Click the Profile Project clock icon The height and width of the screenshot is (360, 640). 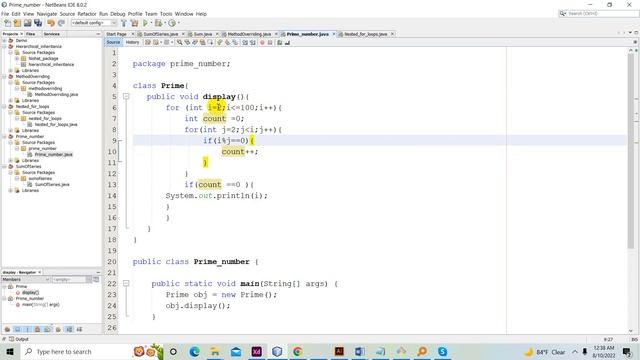(x=172, y=23)
